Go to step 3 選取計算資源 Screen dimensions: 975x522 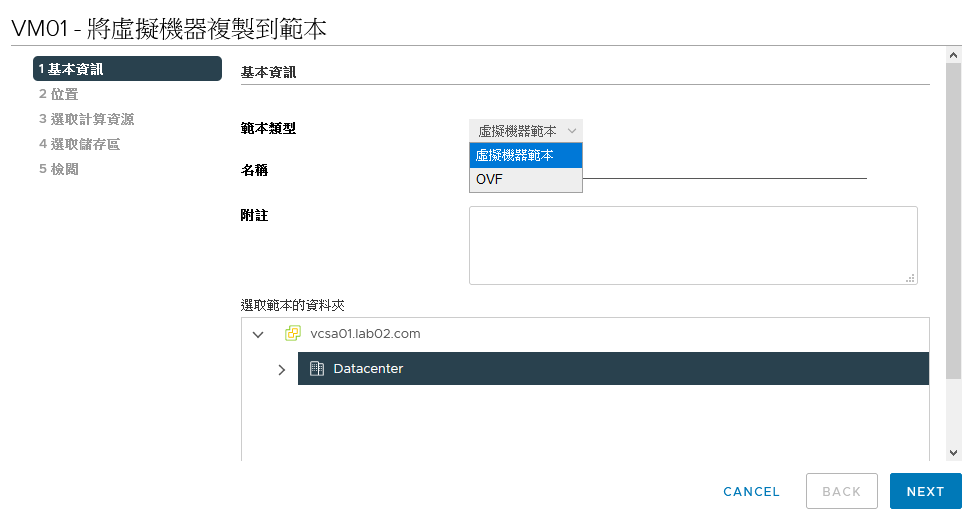pyautogui.click(x=86, y=119)
